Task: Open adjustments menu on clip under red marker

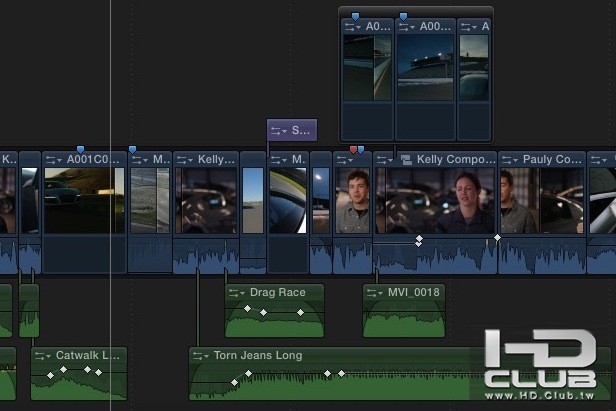Action: (345, 160)
